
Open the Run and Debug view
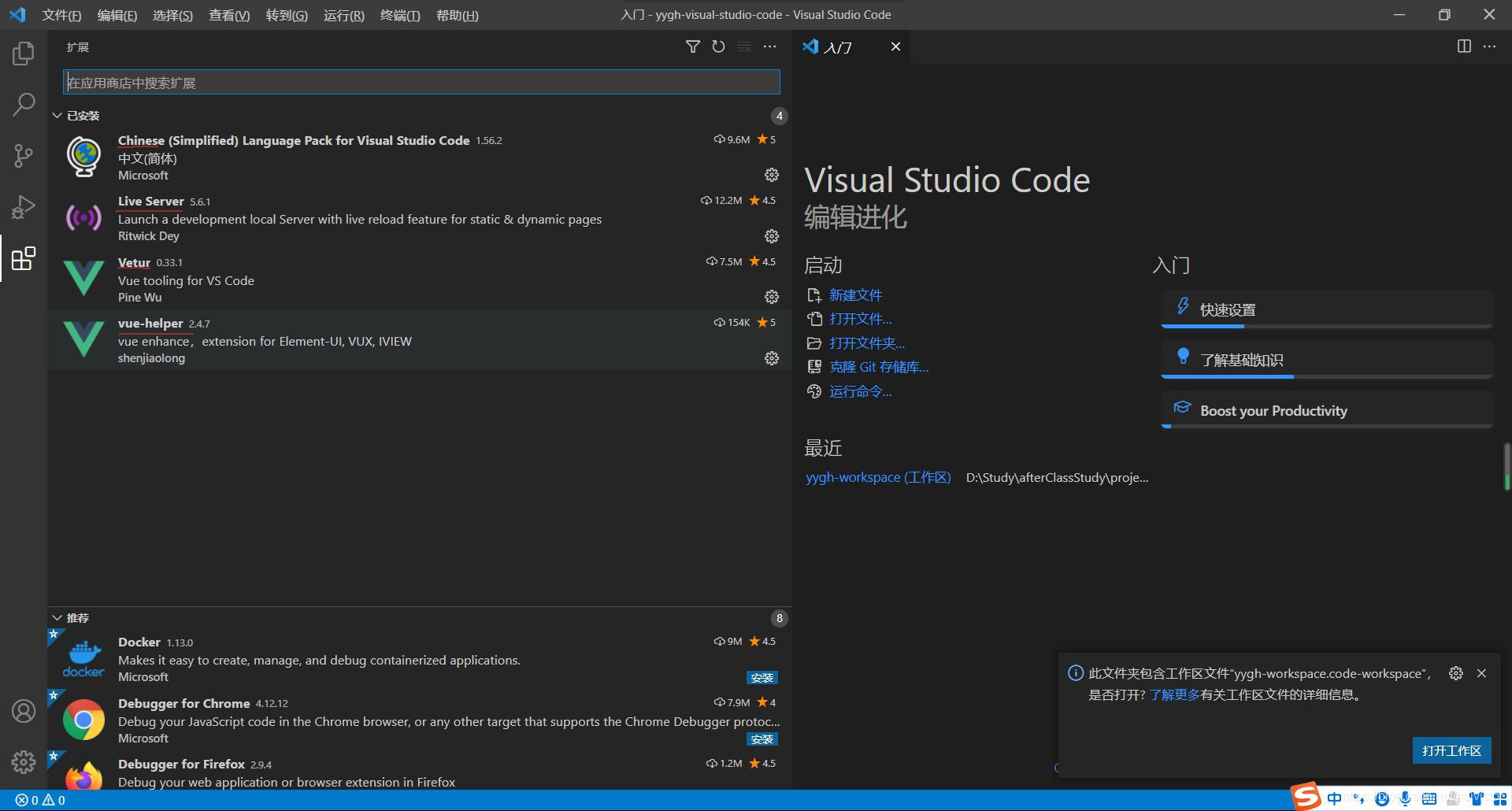[x=24, y=207]
